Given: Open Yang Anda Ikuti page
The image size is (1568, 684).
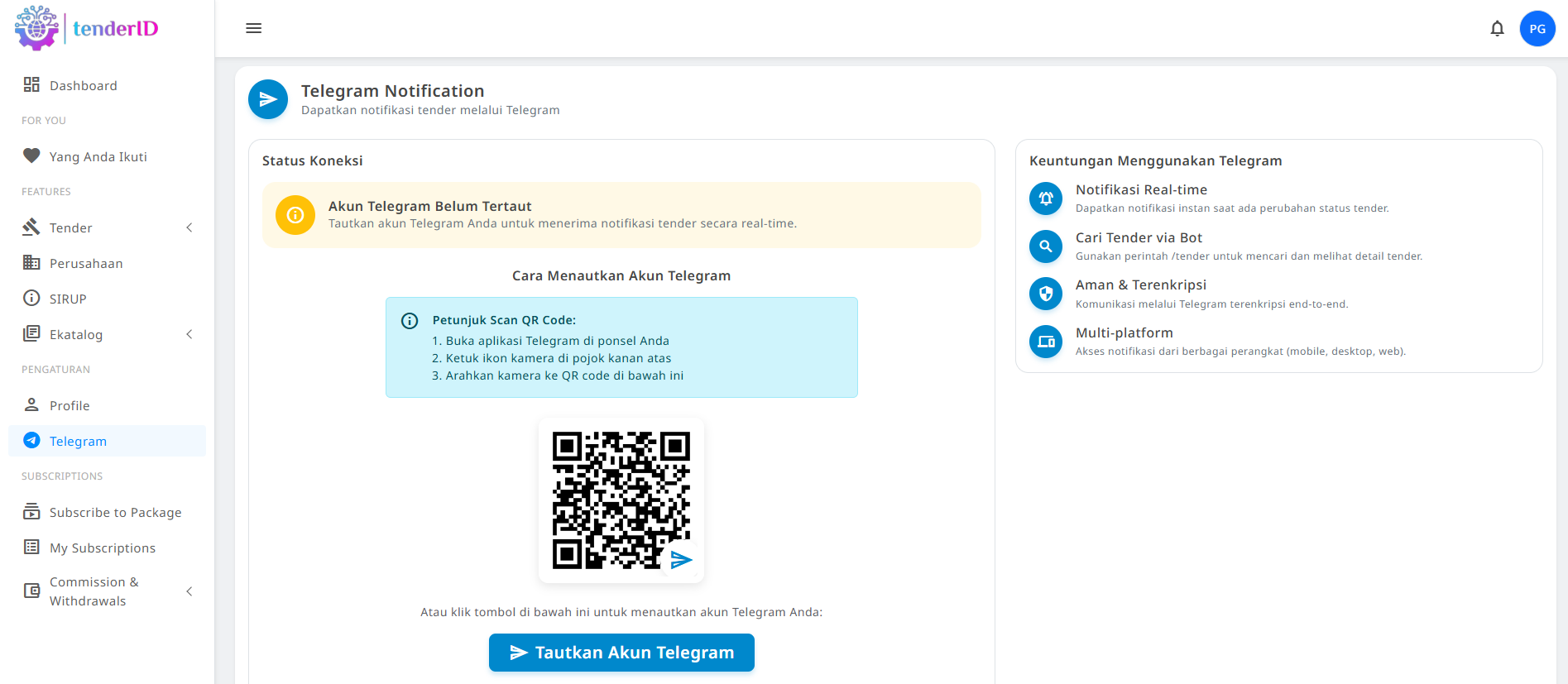Looking at the screenshot, I should (108, 156).
